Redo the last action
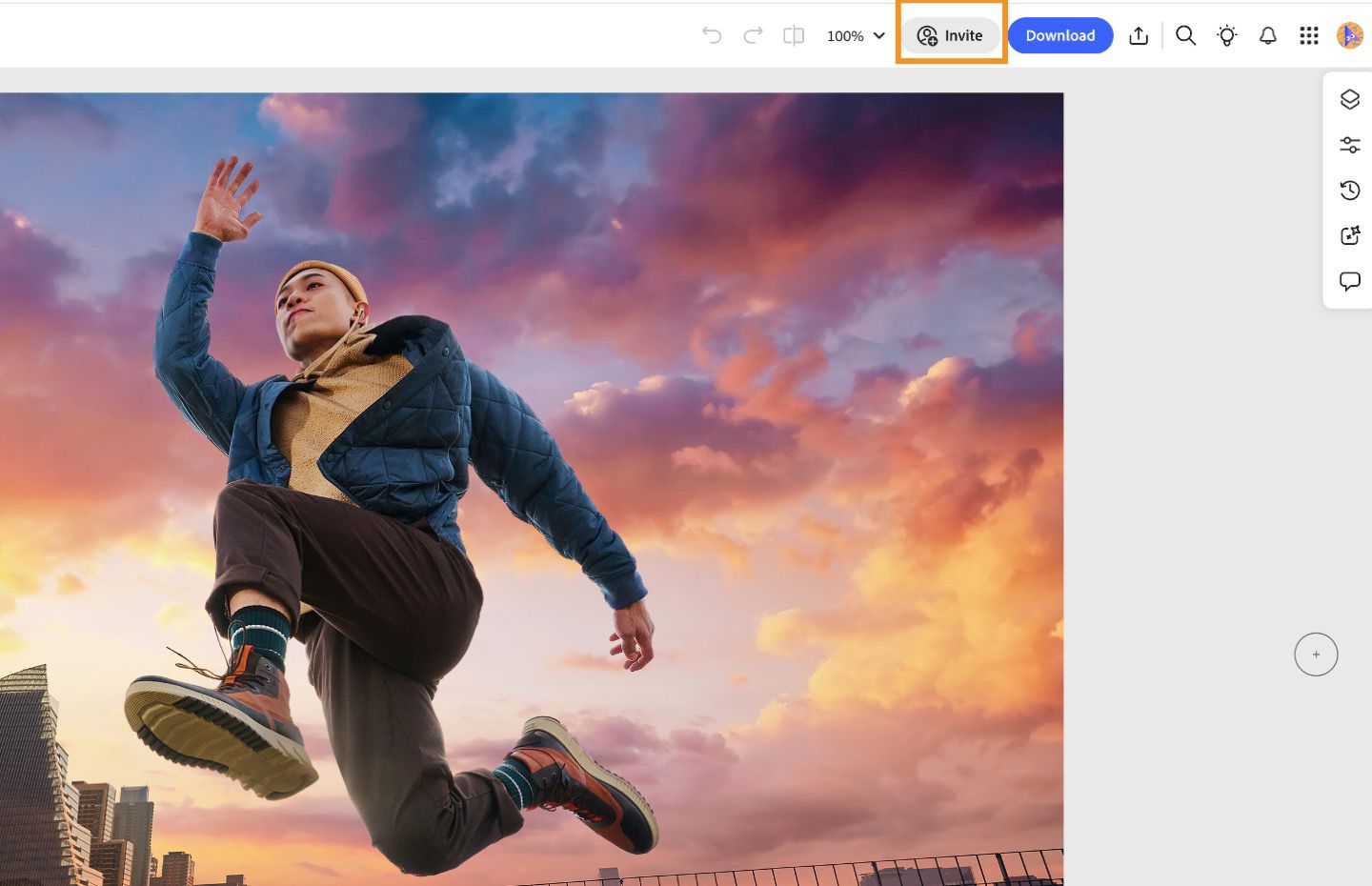1372x886 pixels. [753, 34]
